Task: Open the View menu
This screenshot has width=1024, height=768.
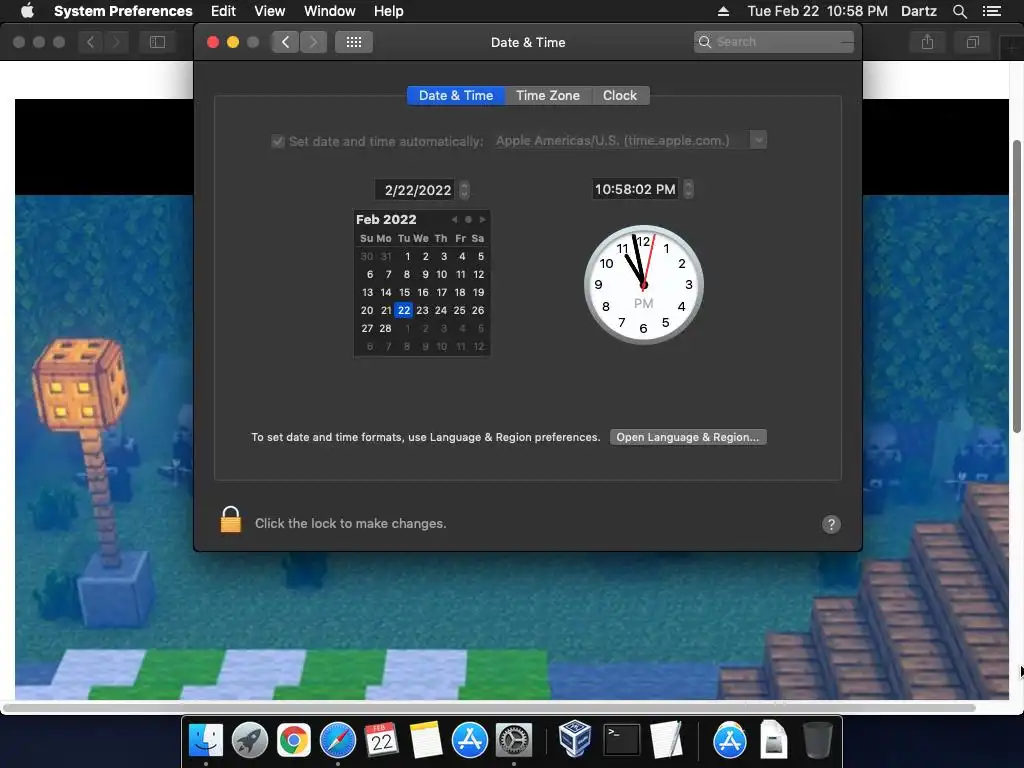Action: point(270,11)
